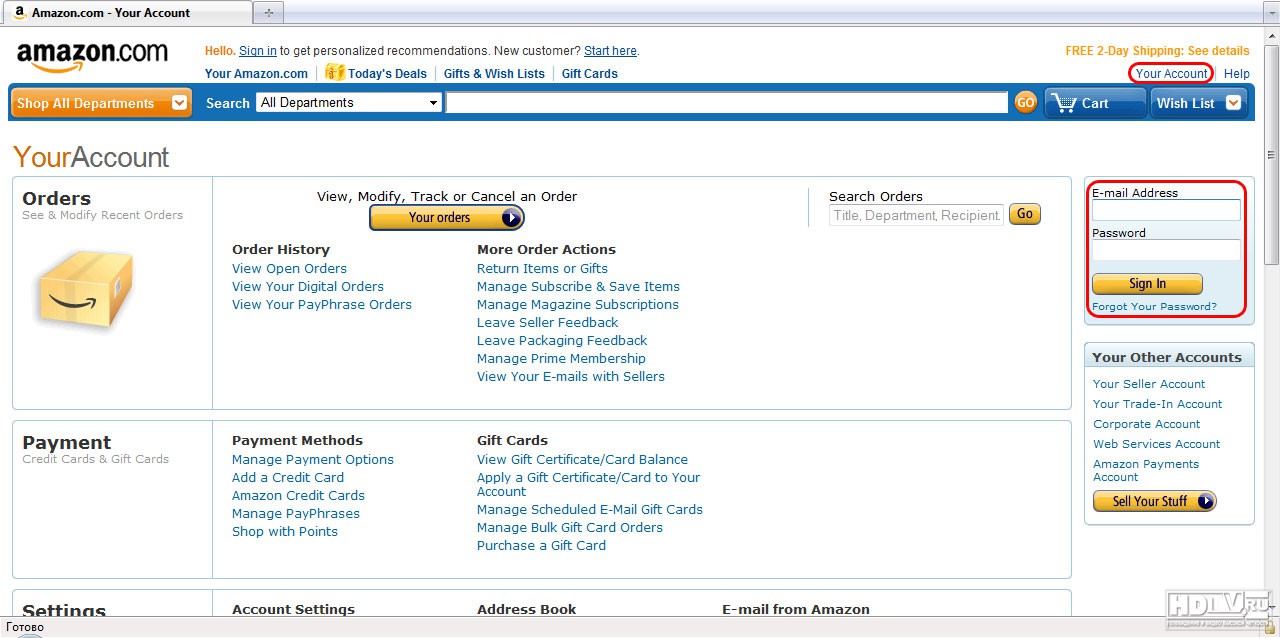
Task: Click Leave Seller Feedback
Action: (x=547, y=323)
